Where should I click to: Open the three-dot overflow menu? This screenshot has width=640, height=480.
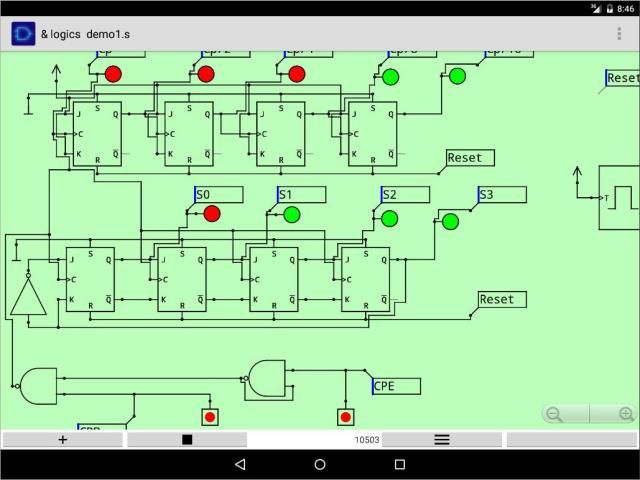click(x=619, y=34)
